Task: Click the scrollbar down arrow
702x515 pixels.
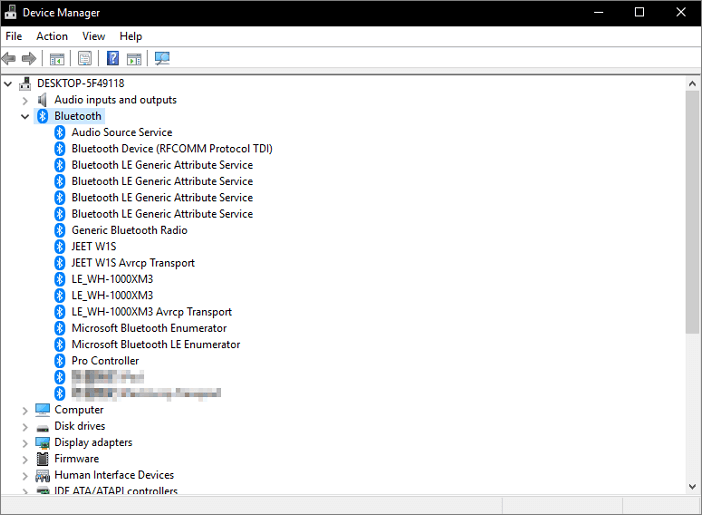Action: [x=692, y=486]
